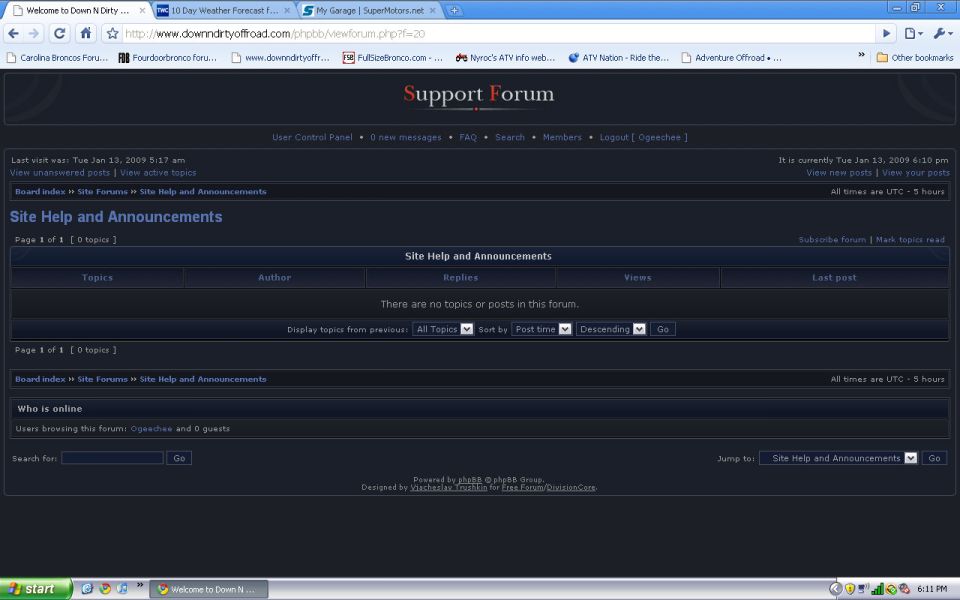The image size is (960, 600).
Task: Open the Free Forum/DivisionCore footer link
Action: (549, 487)
